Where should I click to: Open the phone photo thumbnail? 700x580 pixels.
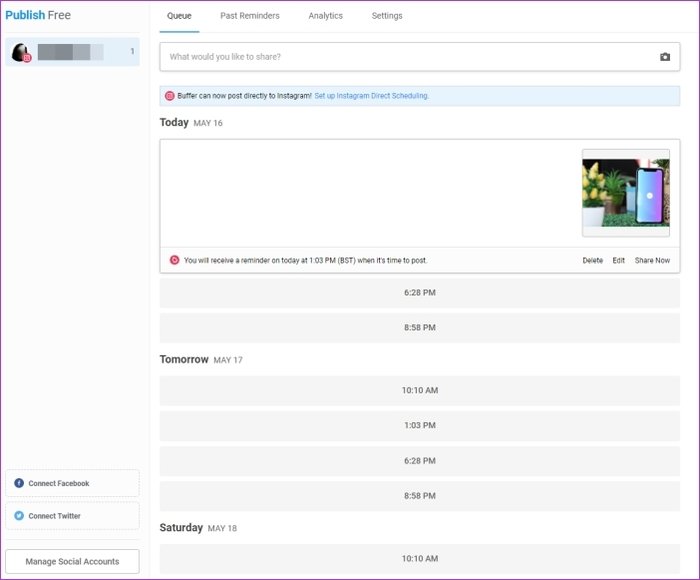[x=625, y=193]
